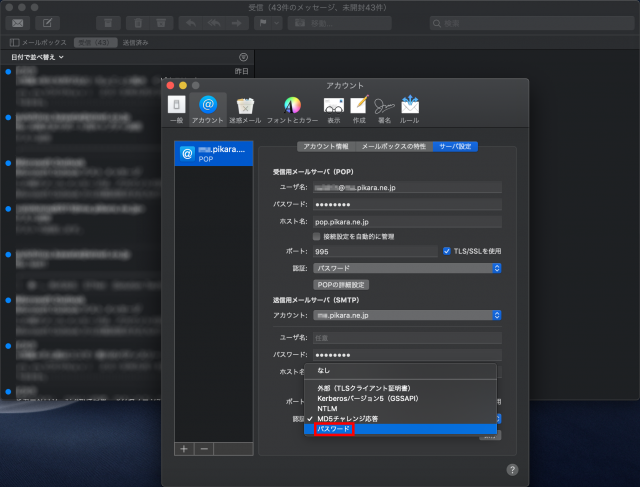Open the 署名 (Signatures) preferences pane
640x487 pixels.
pyautogui.click(x=384, y=108)
